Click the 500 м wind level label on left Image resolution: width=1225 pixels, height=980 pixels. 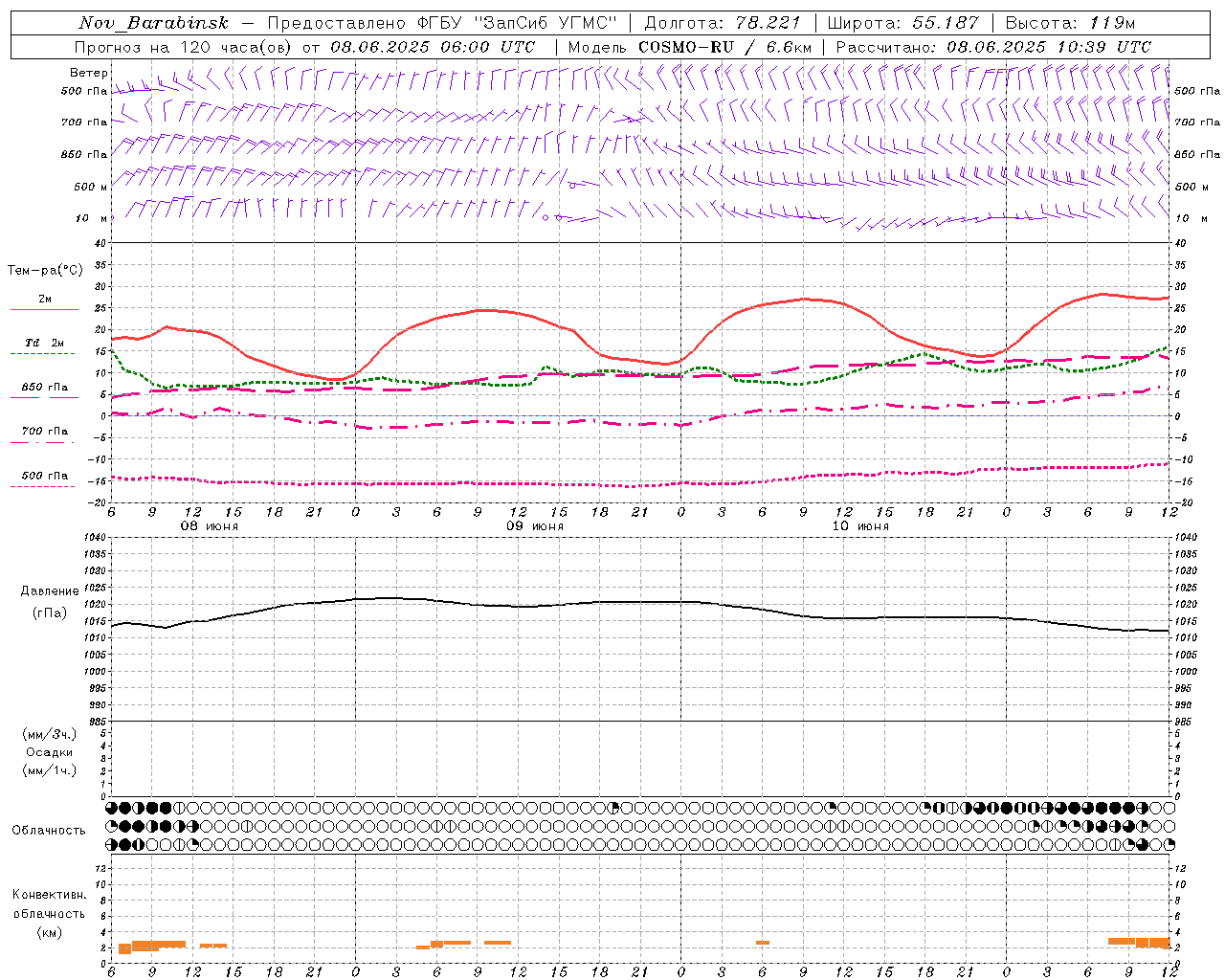pos(91,187)
